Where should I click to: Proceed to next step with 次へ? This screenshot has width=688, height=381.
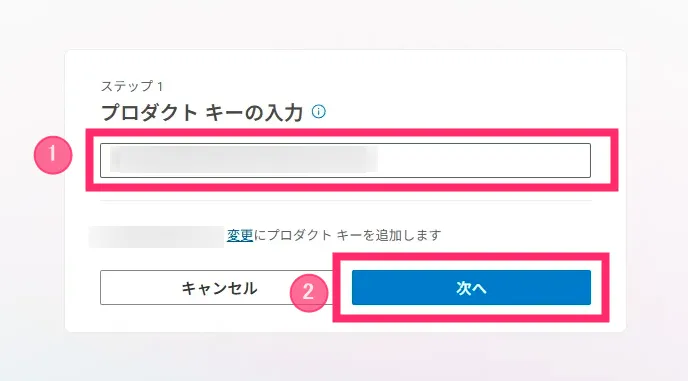click(x=471, y=288)
